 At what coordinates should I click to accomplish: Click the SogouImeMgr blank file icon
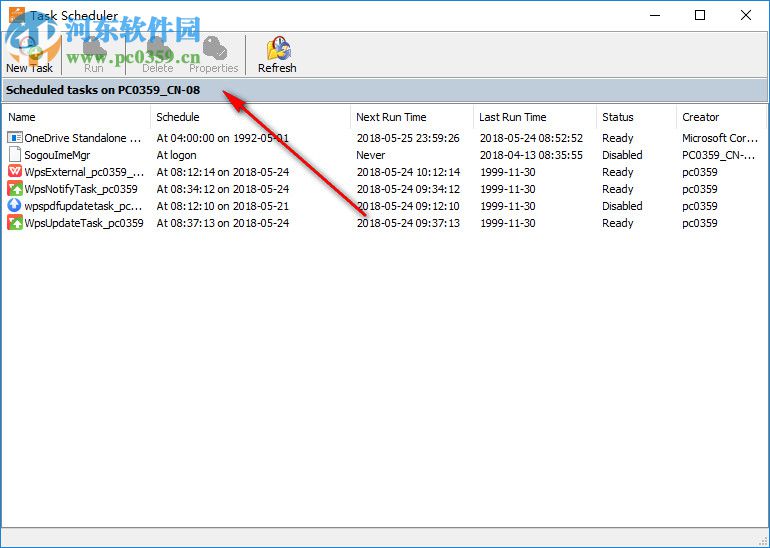[x=15, y=155]
